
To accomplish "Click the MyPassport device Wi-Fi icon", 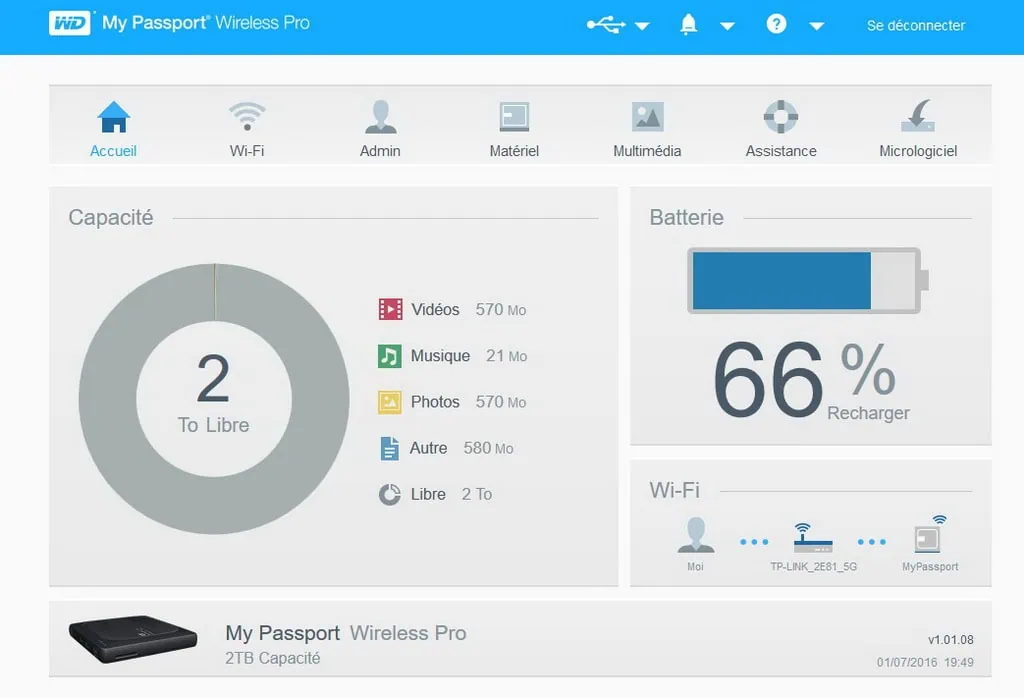I will (x=930, y=535).
